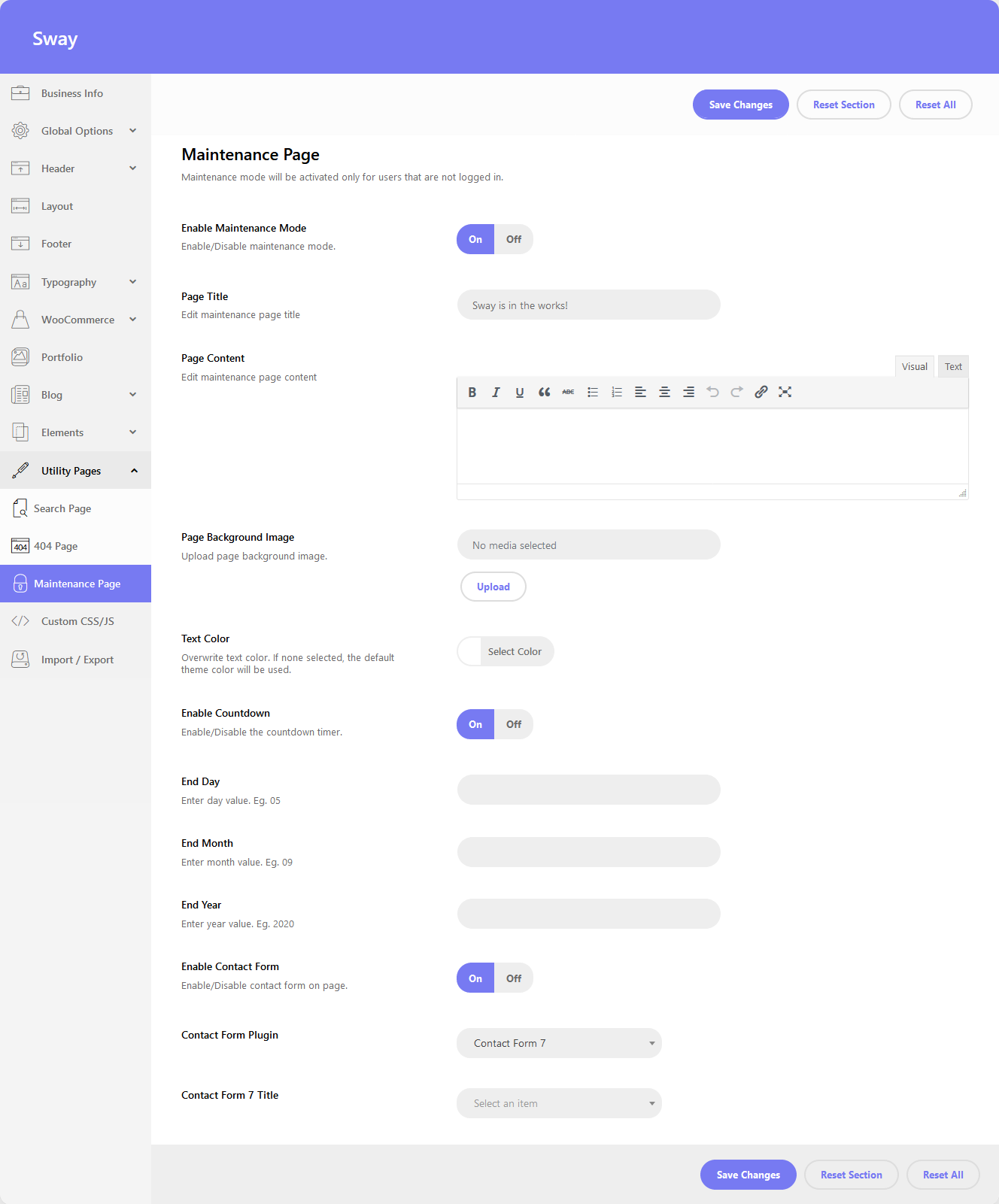Click the insert link icon
The height and width of the screenshot is (1204, 999).
pyautogui.click(x=761, y=392)
